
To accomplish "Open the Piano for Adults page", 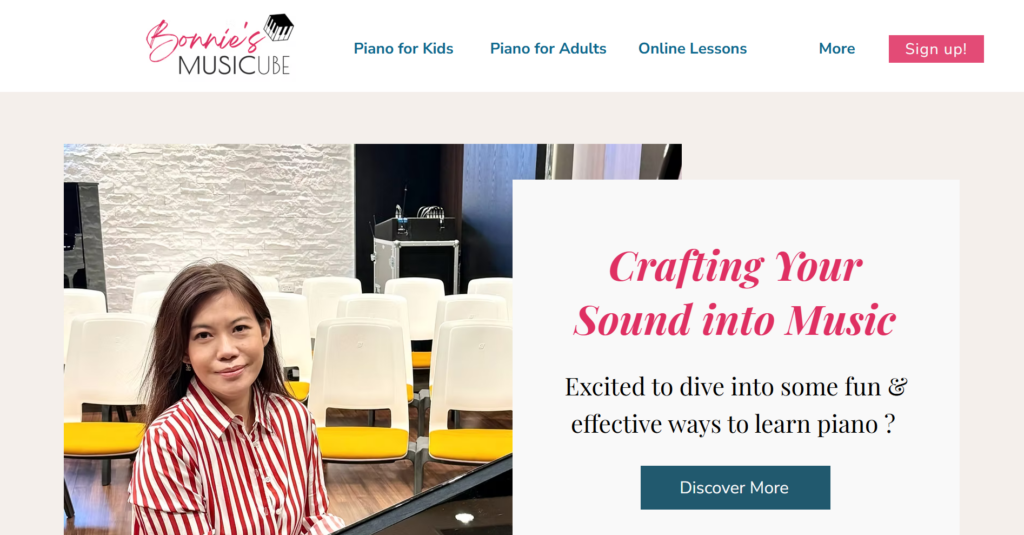I will tap(548, 48).
